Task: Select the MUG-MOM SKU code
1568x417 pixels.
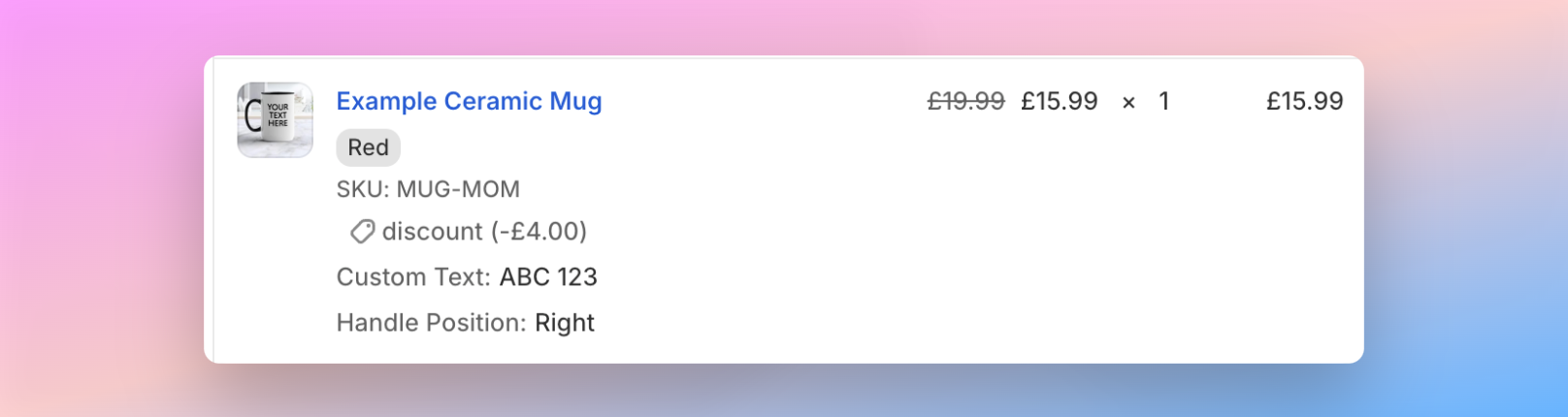Action: pos(458,189)
